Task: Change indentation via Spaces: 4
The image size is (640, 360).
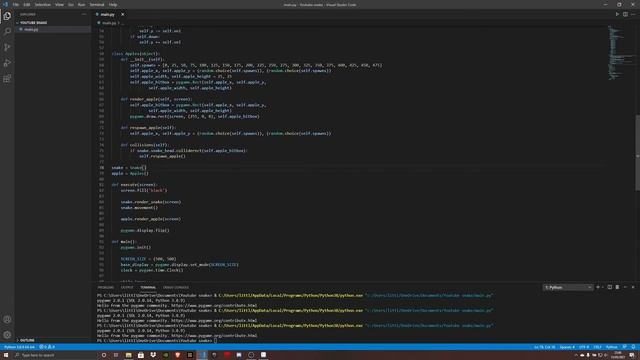Action: pyautogui.click(x=567, y=347)
